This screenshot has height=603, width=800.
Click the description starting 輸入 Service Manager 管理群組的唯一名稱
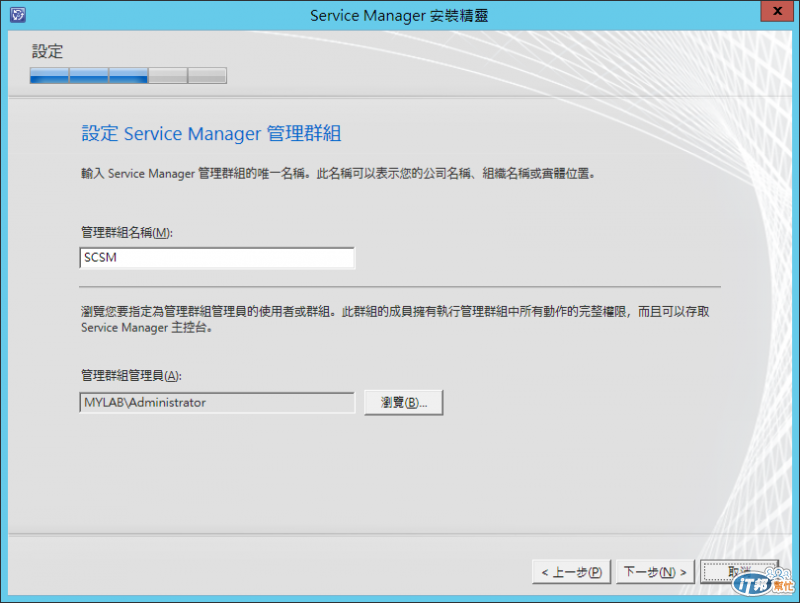point(338,174)
